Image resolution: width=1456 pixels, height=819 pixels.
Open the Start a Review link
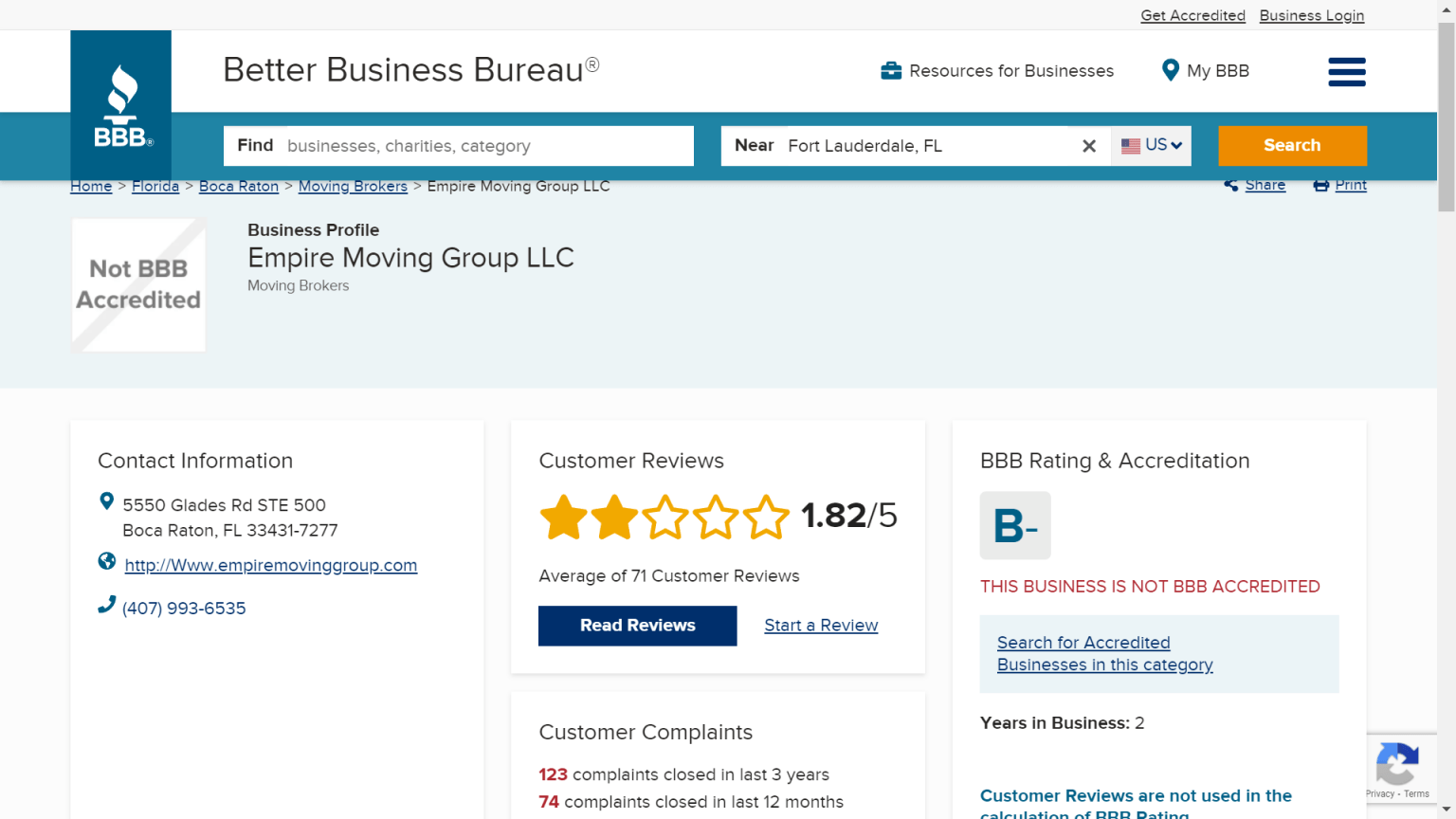tap(820, 626)
